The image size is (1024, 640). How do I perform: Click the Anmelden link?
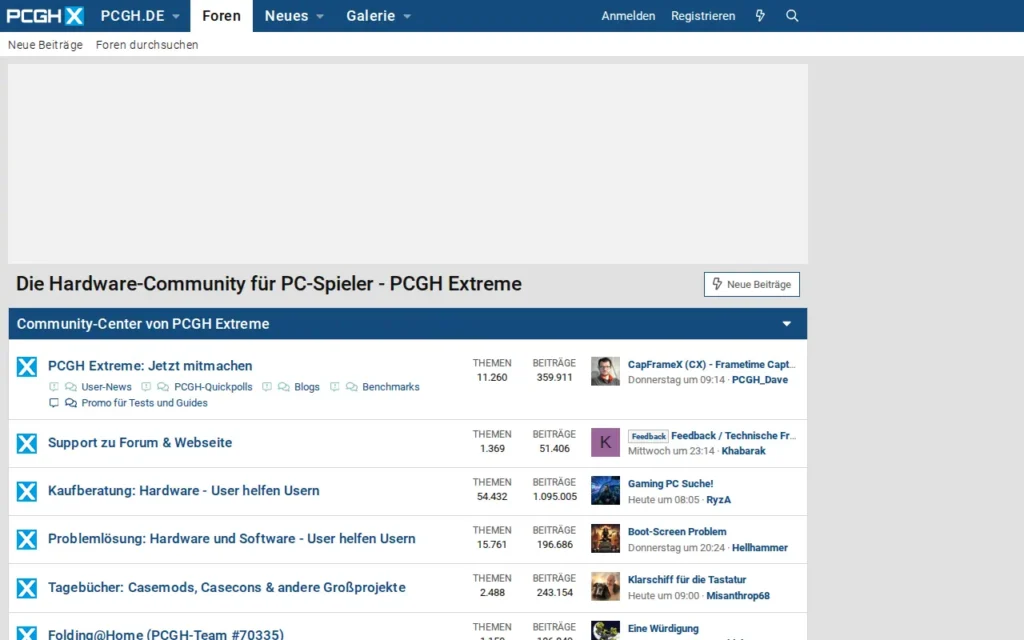tap(628, 16)
